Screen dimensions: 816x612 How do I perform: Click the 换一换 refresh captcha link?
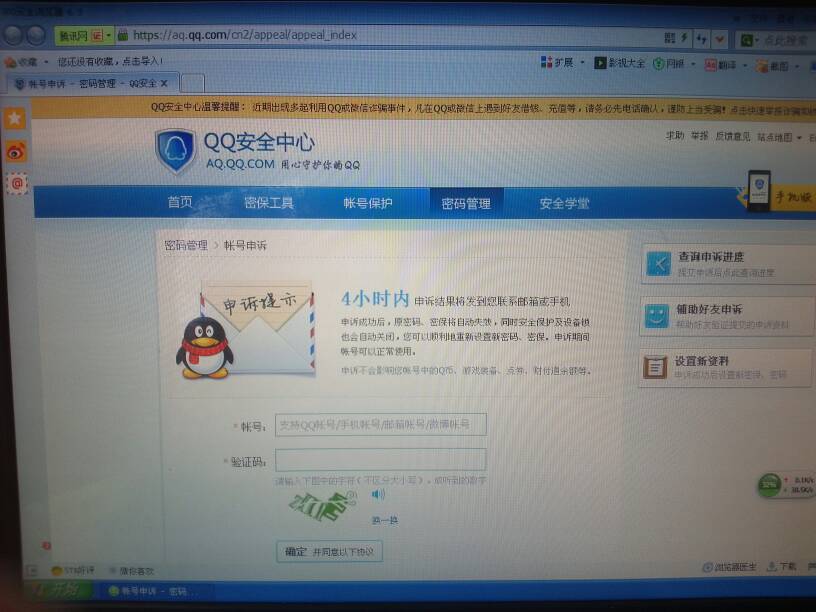click(x=385, y=520)
